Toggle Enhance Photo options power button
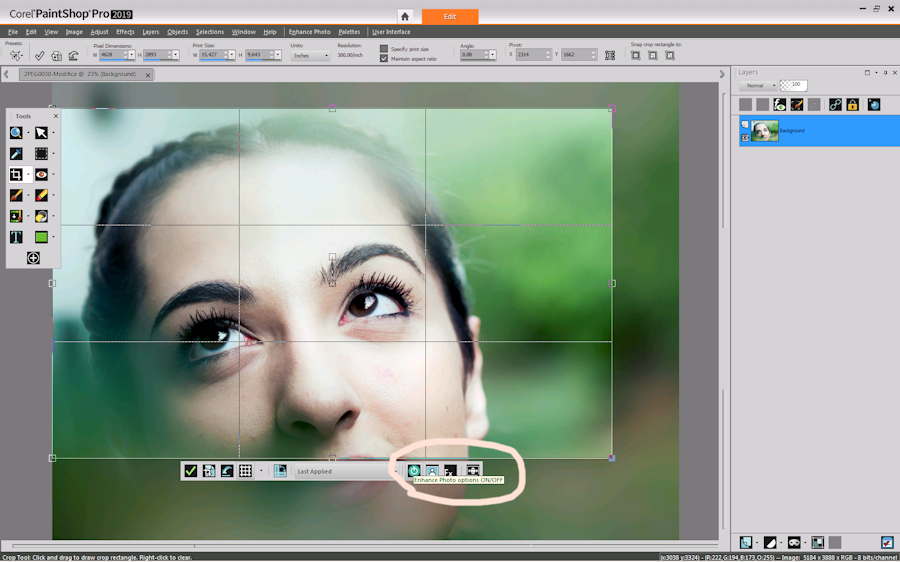The width and height of the screenshot is (900, 562). pyautogui.click(x=413, y=471)
